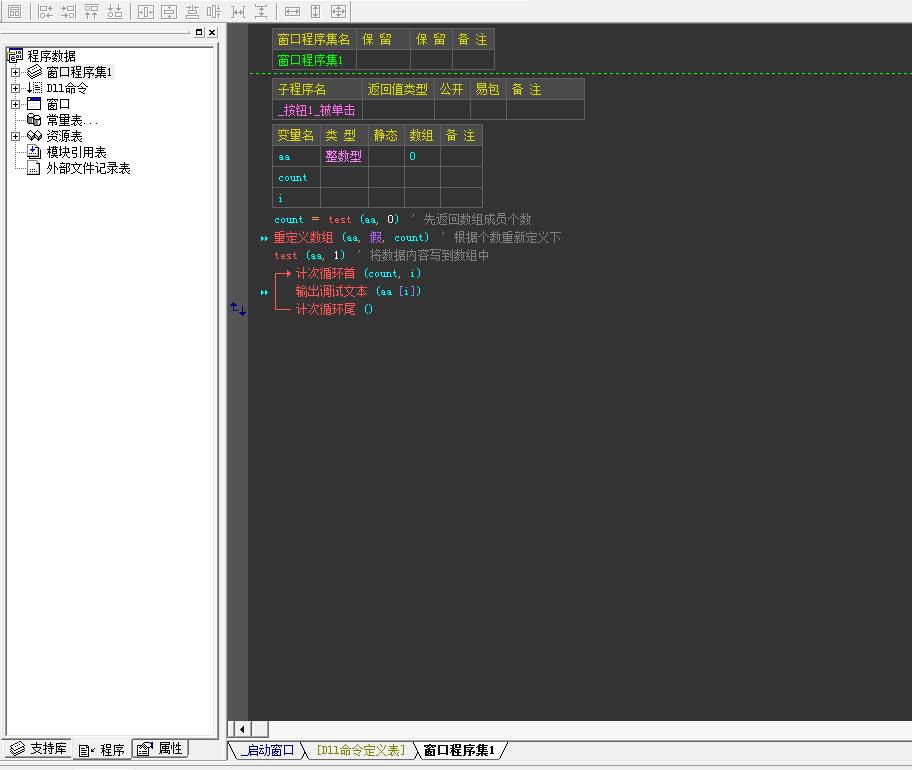Click the 返回值类型 column header
Screen dimensions: 912x770
coord(398,90)
